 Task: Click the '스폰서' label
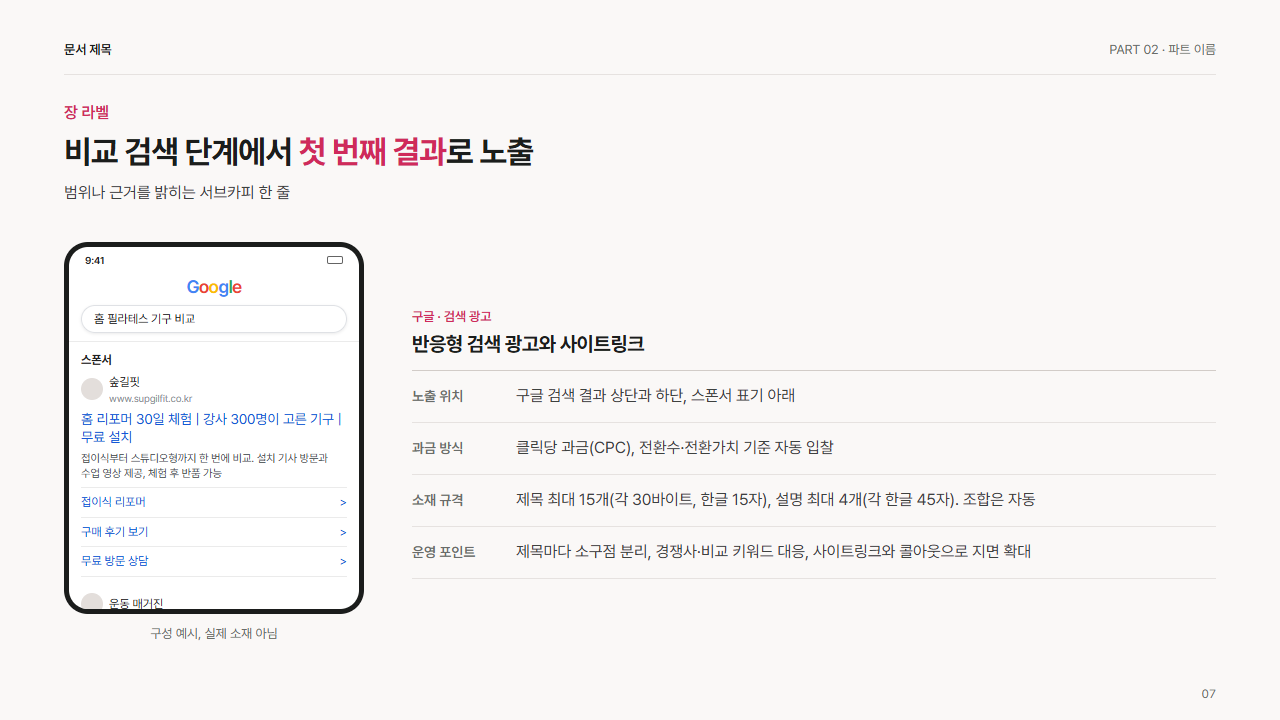click(96, 360)
